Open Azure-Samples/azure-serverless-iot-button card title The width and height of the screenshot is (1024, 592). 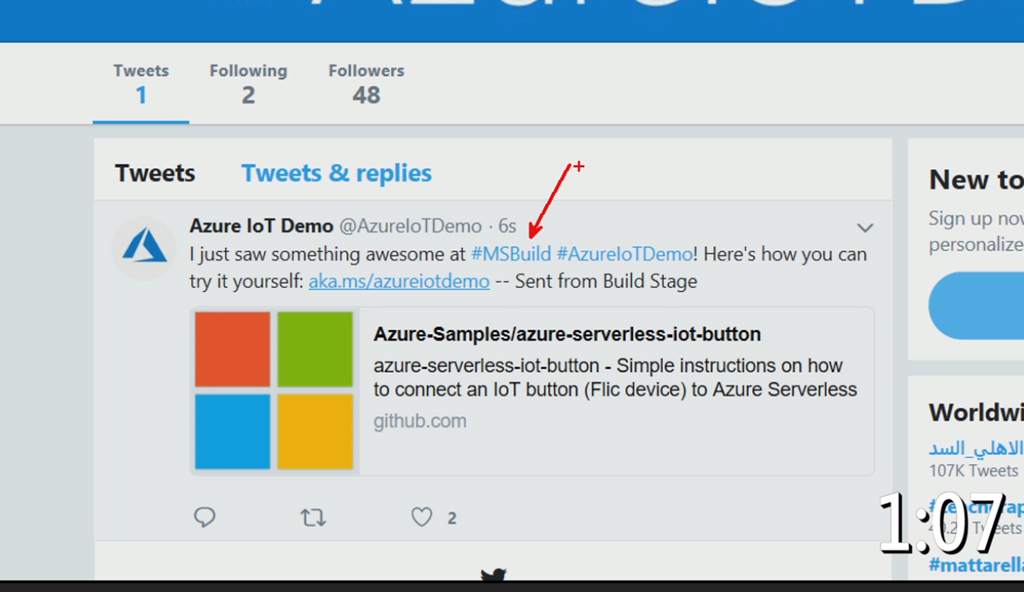567,334
